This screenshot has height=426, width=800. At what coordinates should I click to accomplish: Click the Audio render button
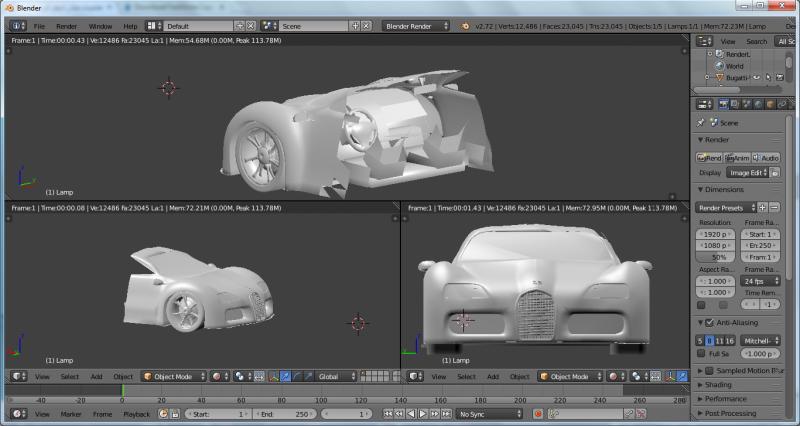[x=766, y=158]
